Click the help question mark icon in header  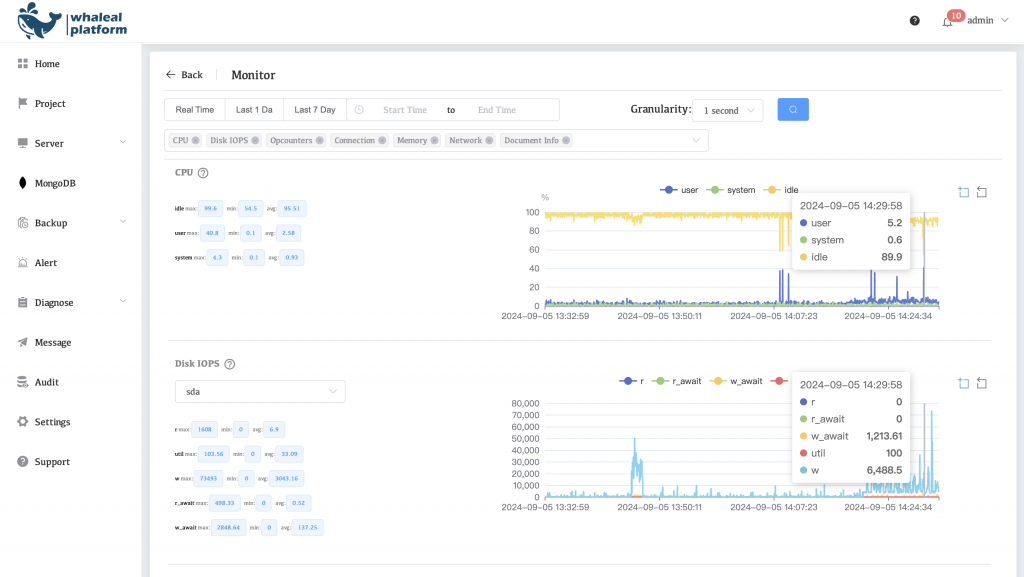(914, 20)
